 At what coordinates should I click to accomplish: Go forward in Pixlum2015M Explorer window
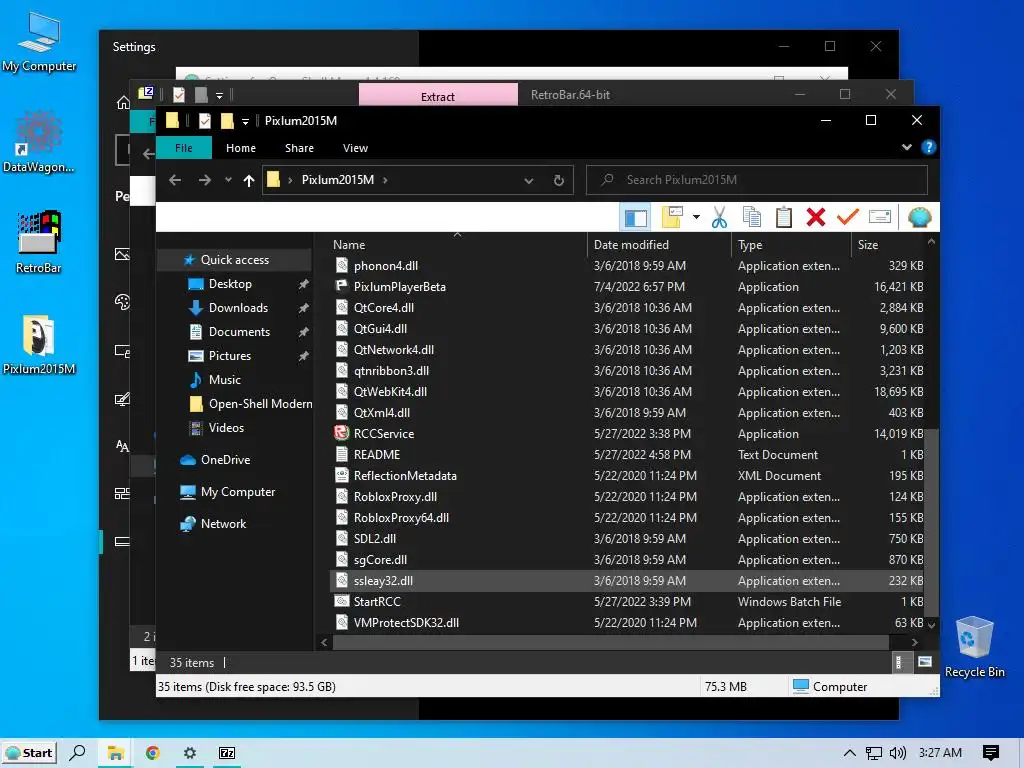tap(204, 180)
